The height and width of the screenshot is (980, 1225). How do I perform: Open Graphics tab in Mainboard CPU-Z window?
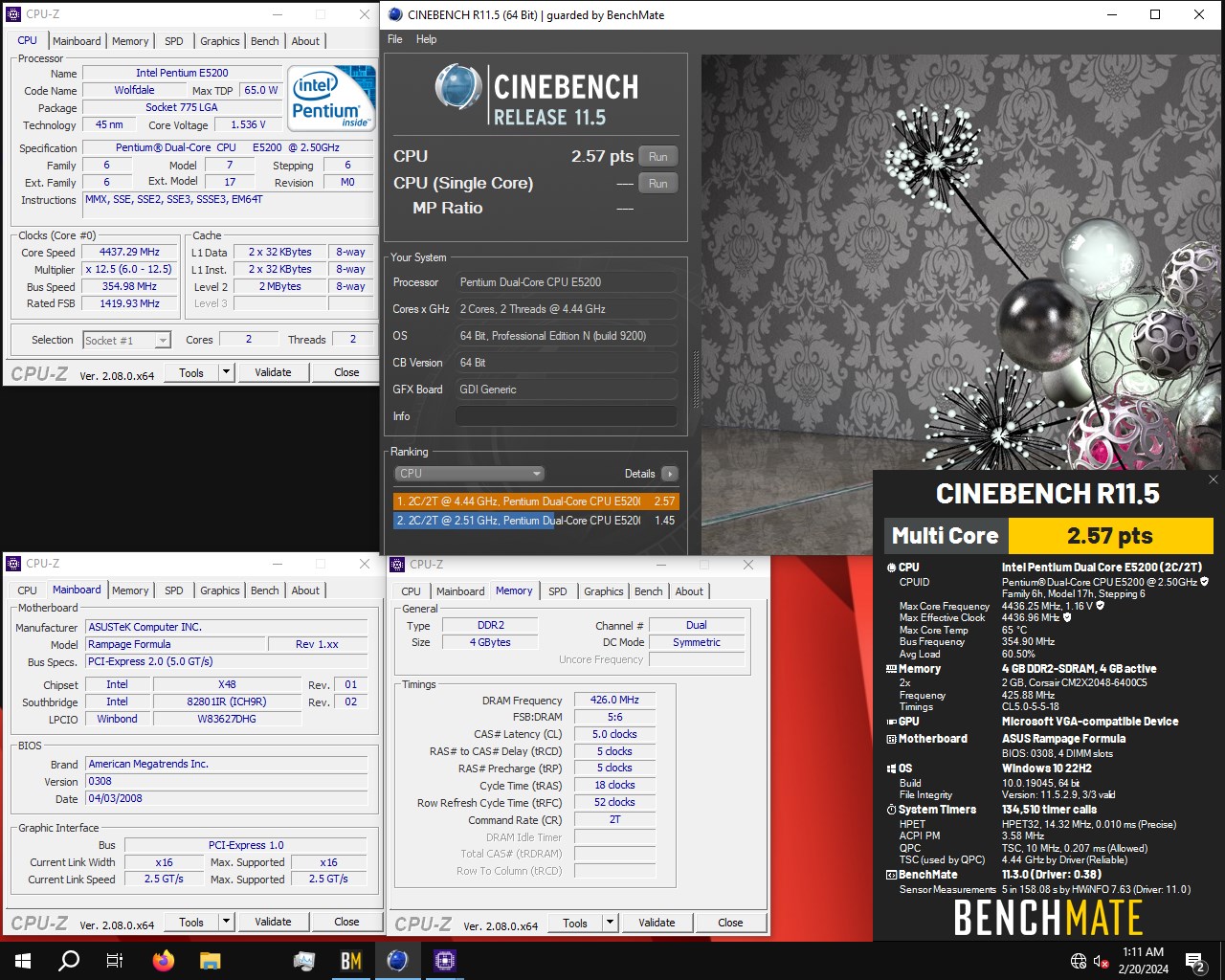[220, 590]
